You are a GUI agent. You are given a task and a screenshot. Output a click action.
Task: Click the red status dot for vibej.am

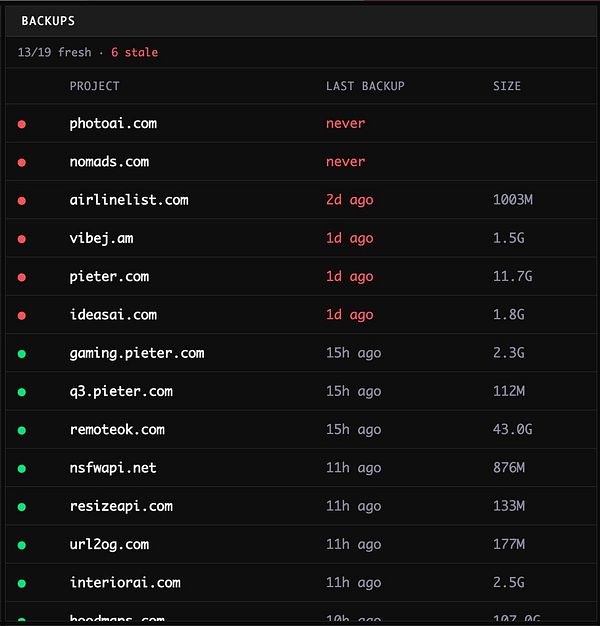point(22,239)
